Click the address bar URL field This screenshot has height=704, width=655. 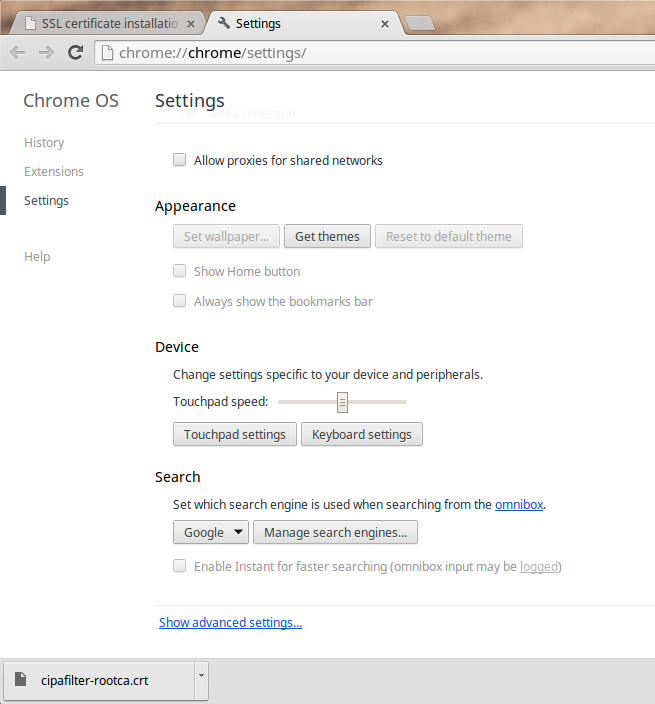tap(377, 53)
